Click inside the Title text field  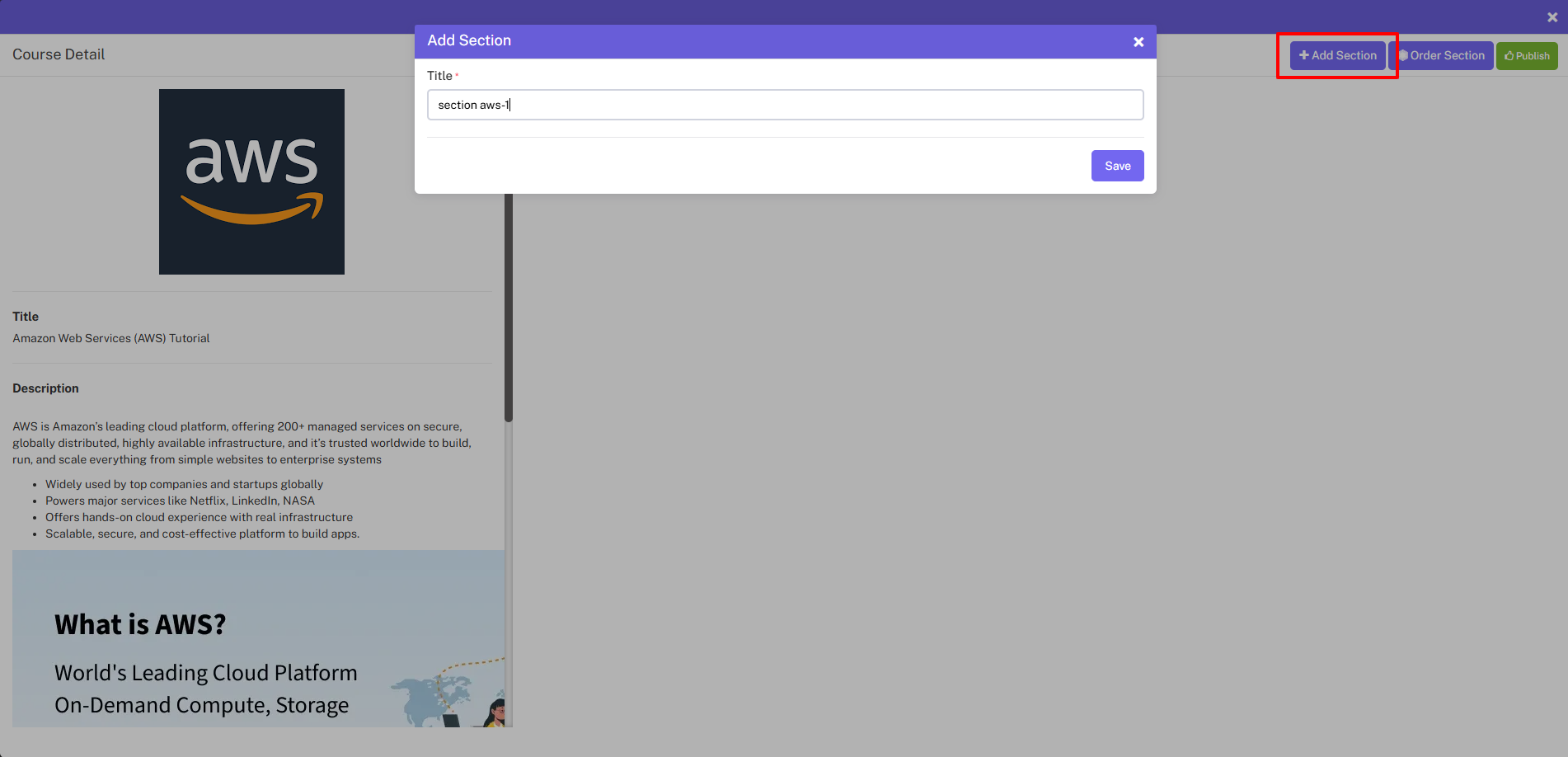(785, 105)
